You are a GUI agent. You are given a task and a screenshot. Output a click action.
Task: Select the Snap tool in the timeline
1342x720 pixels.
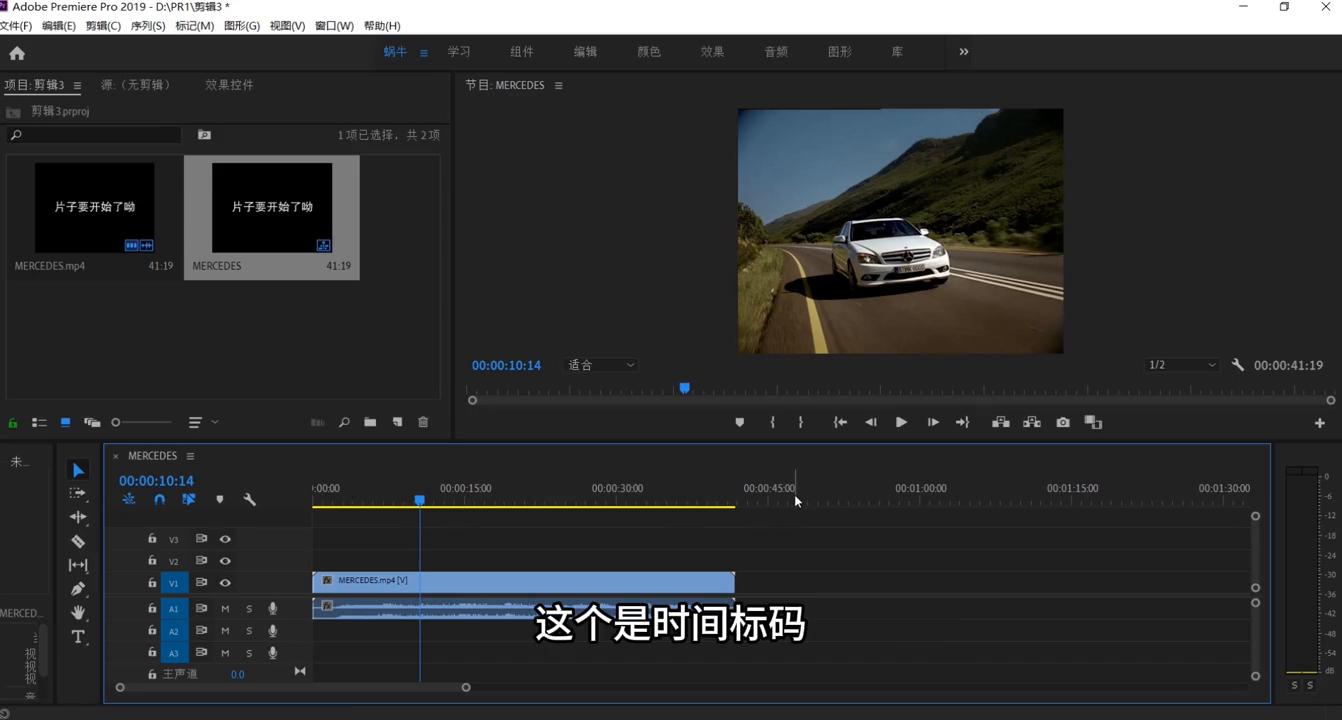click(159, 499)
